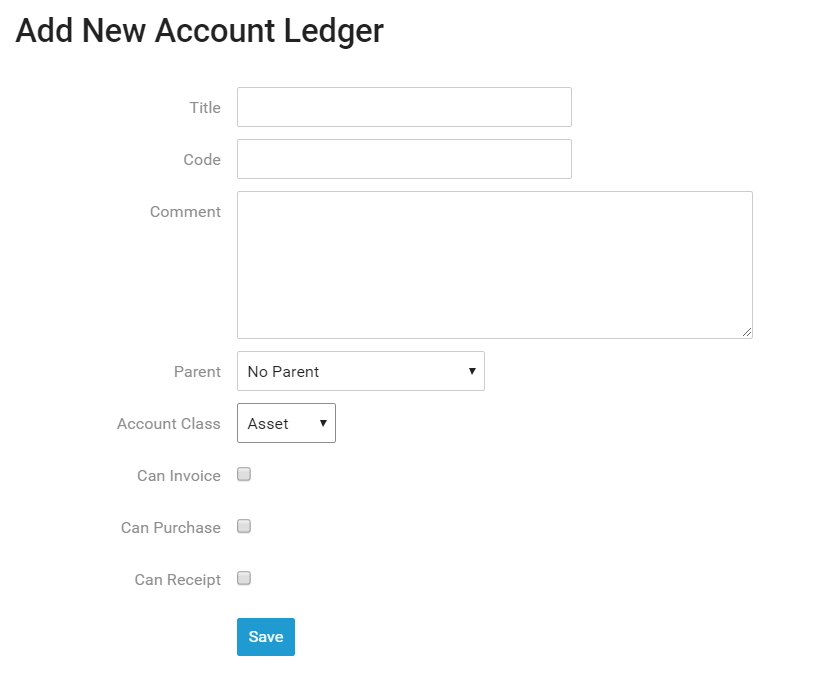The image size is (823, 687).
Task: Enable the Can Invoice checkbox
Action: click(243, 474)
